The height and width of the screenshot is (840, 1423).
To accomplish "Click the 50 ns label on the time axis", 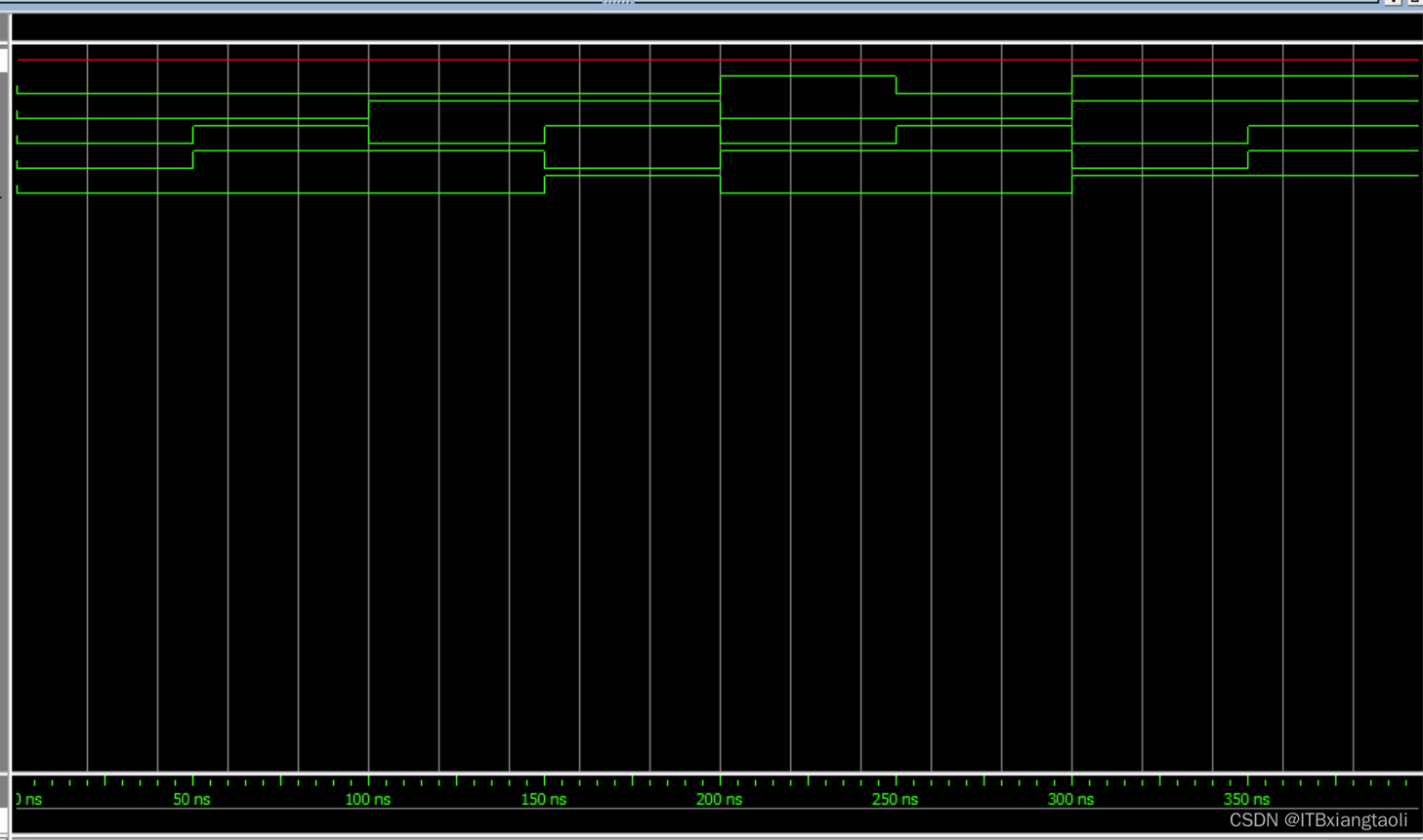I will 191,799.
